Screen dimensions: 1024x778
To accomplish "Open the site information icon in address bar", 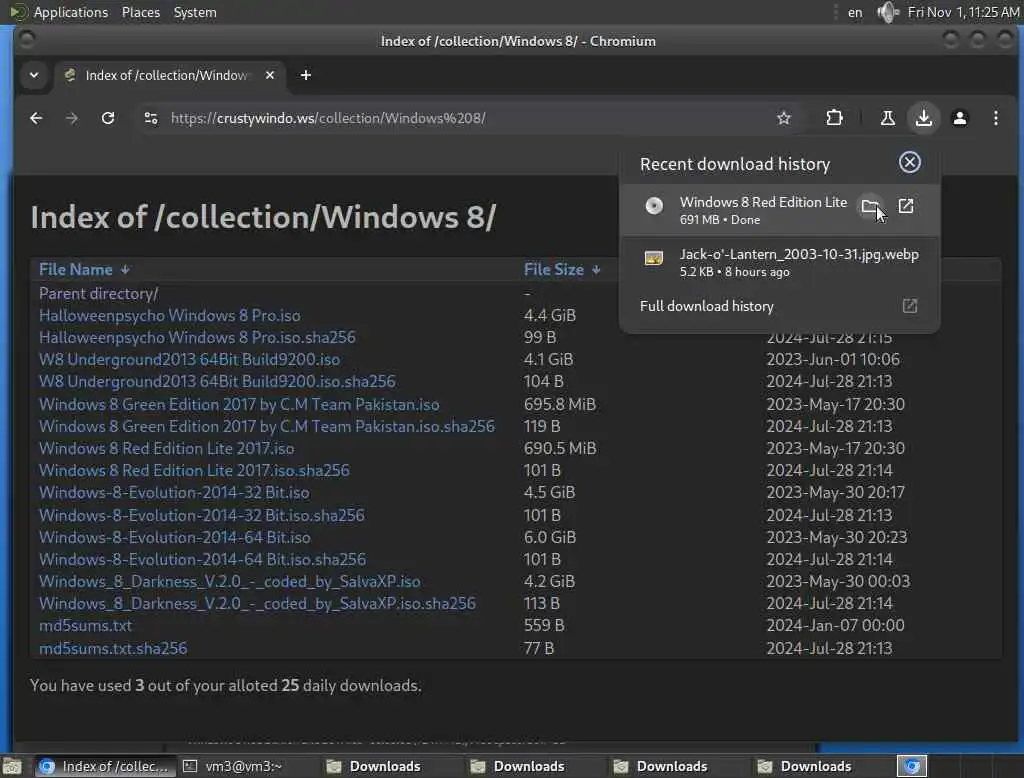I will coord(151,118).
